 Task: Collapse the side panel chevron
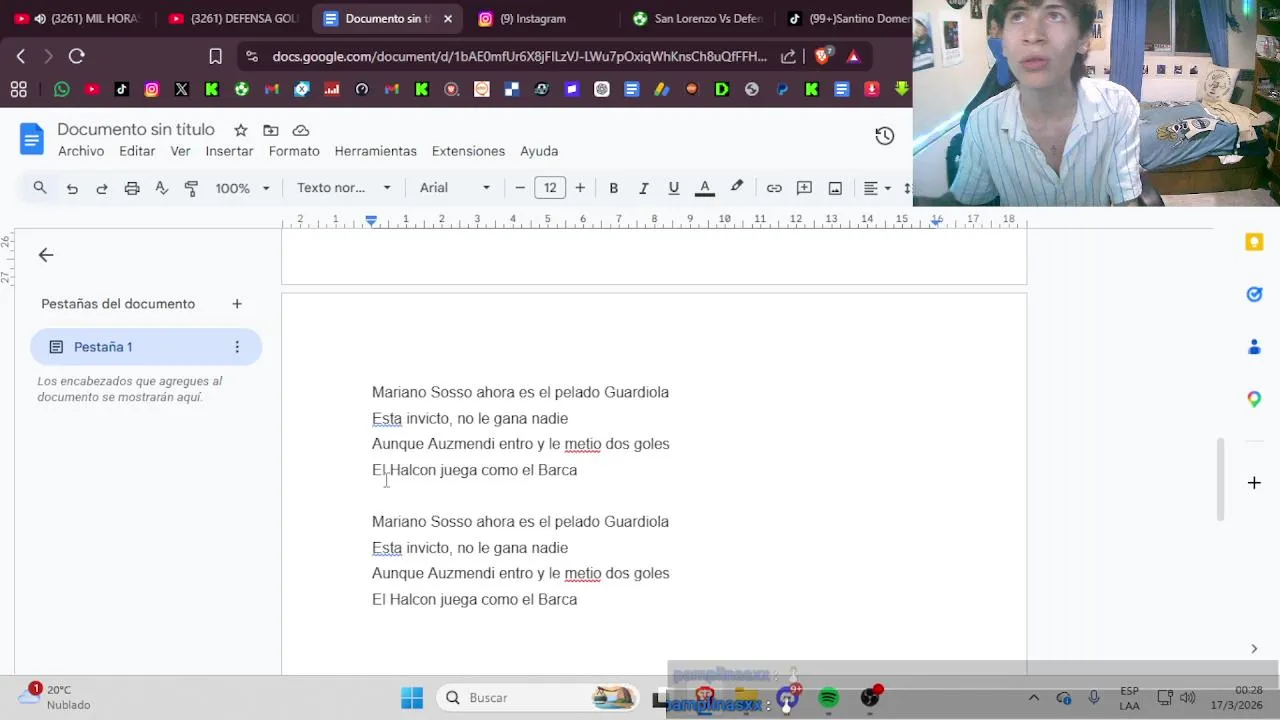click(x=1254, y=649)
